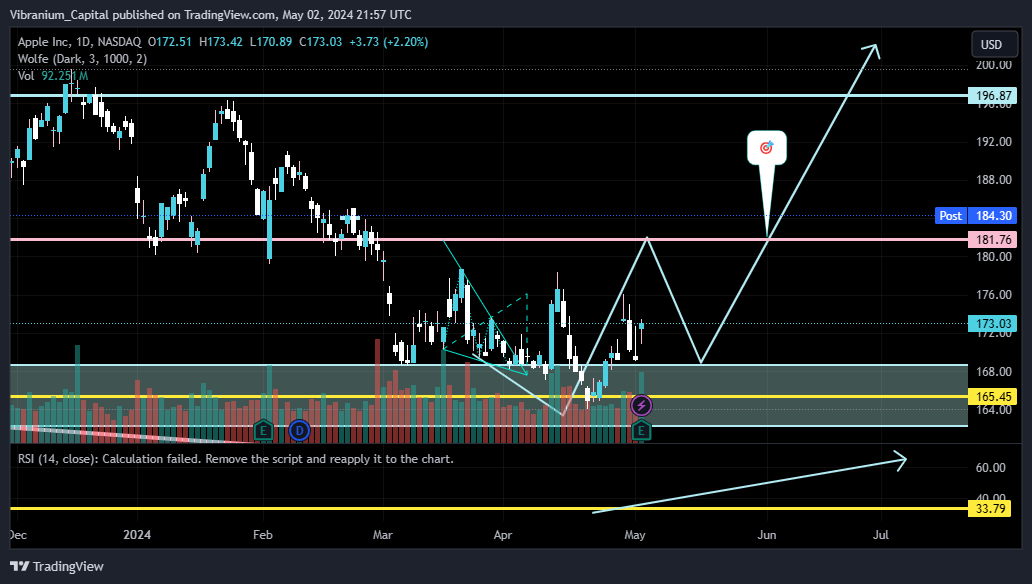Click the Wolfe (Dark, 3, 1000, 2) indicator legend
Screen dimensions: 1032x584
[82, 59]
